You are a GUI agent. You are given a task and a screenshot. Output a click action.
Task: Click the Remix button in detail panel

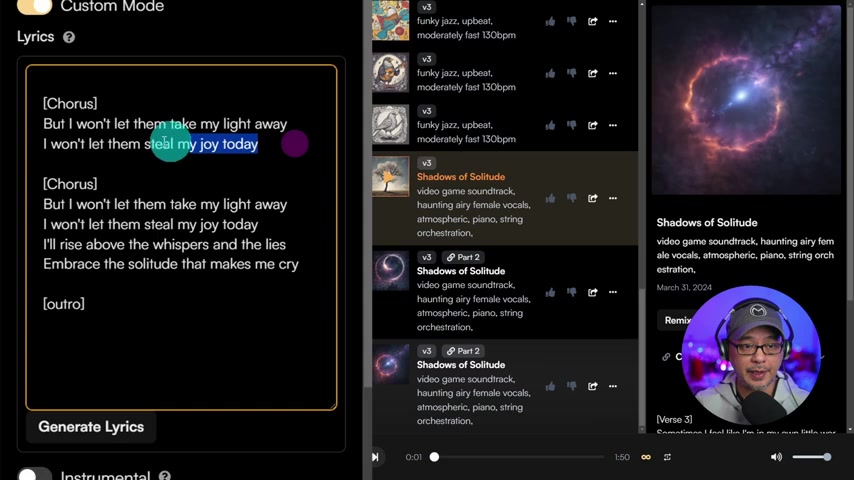tap(677, 320)
